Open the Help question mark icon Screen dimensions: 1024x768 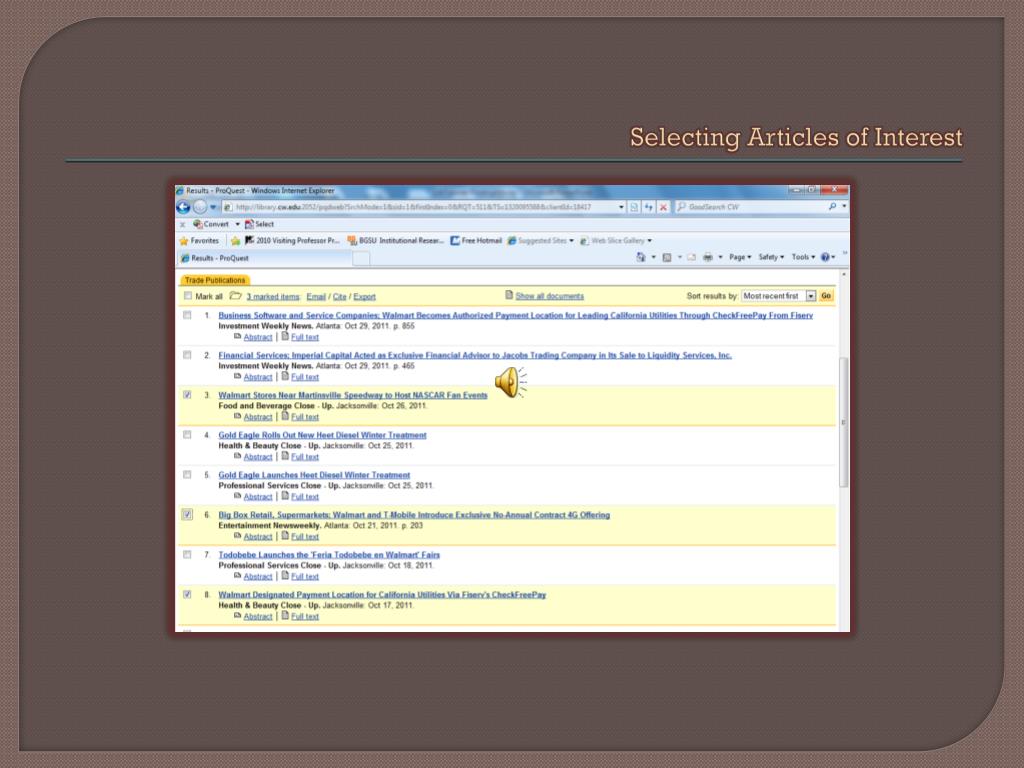pyautogui.click(x=825, y=257)
